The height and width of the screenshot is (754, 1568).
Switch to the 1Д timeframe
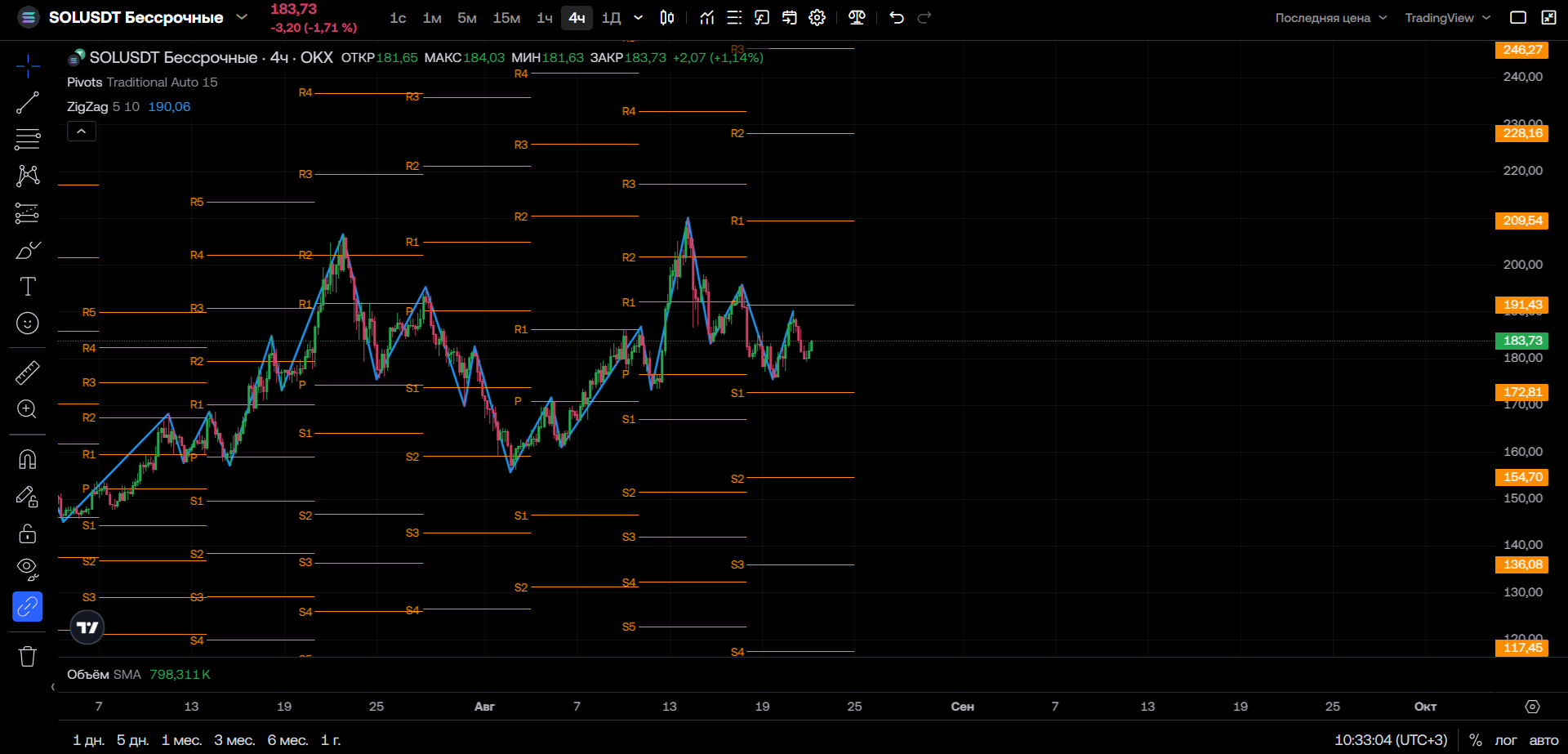point(611,18)
